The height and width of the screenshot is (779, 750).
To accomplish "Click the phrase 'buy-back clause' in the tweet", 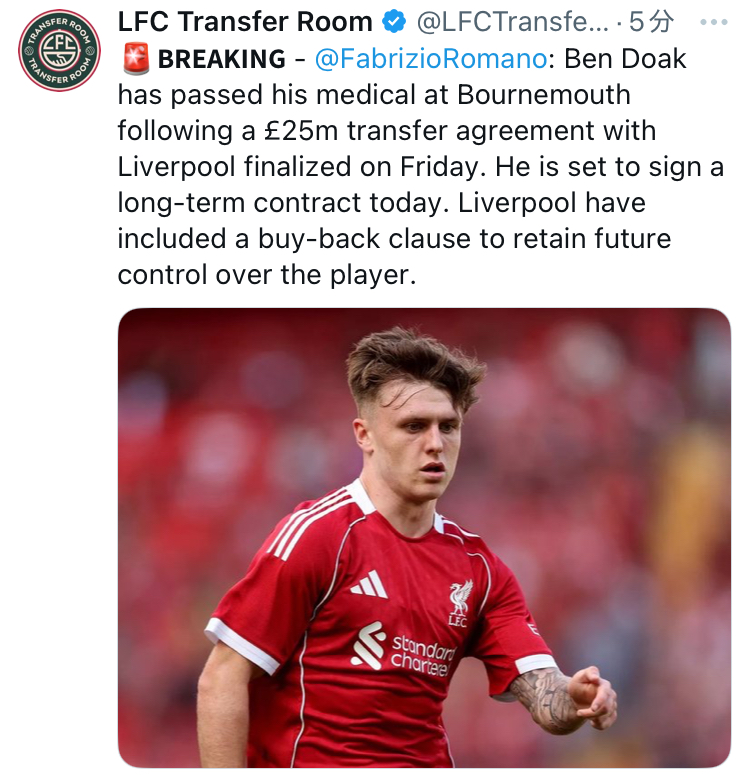I will pyautogui.click(x=364, y=238).
